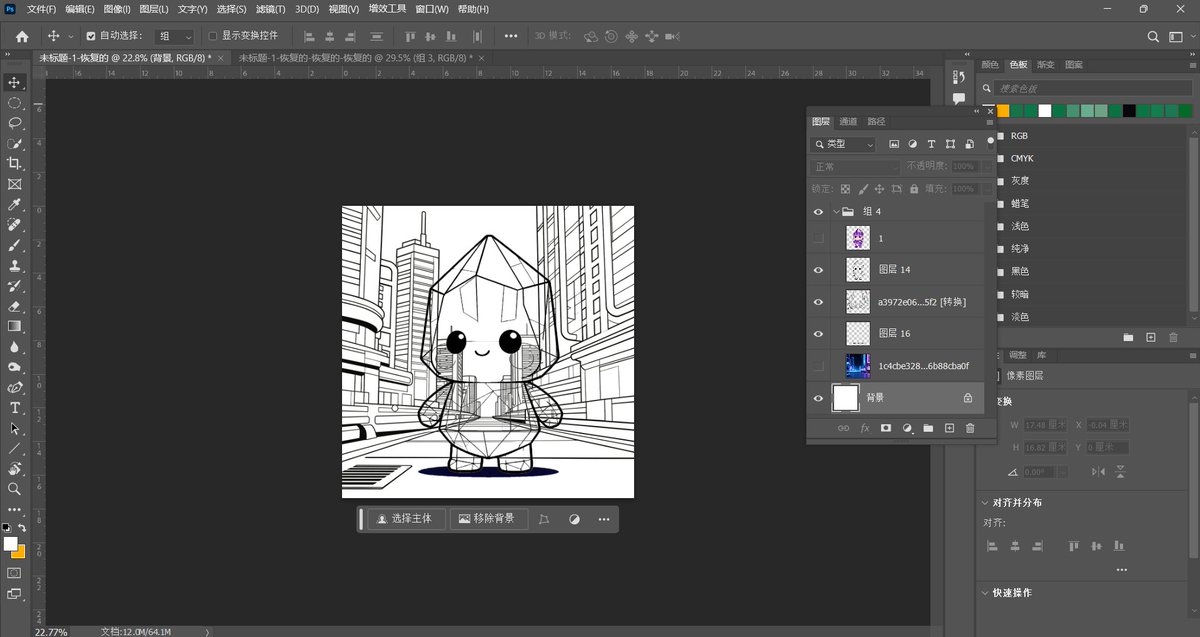Screen dimensions: 1200x637
Task: Open the blend mode 正常 dropdown
Action: click(x=855, y=166)
